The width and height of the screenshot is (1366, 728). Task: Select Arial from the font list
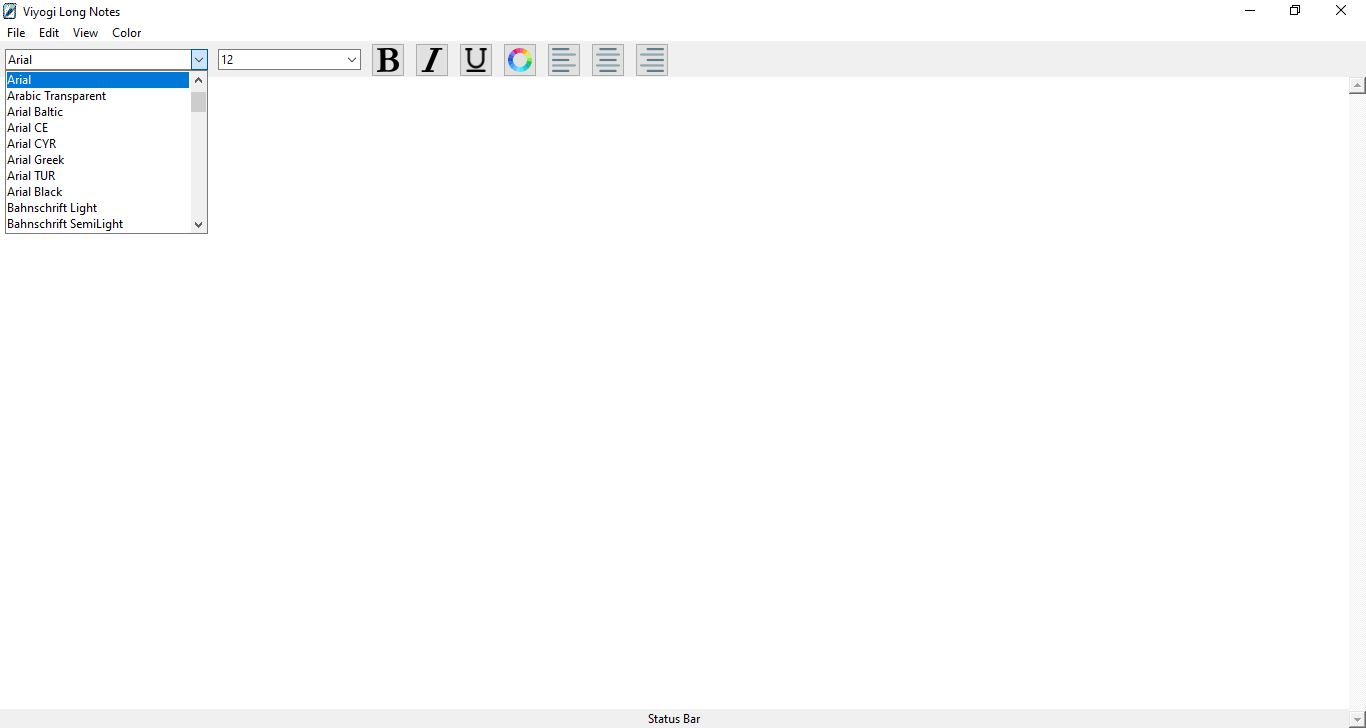pyautogui.click(x=98, y=80)
